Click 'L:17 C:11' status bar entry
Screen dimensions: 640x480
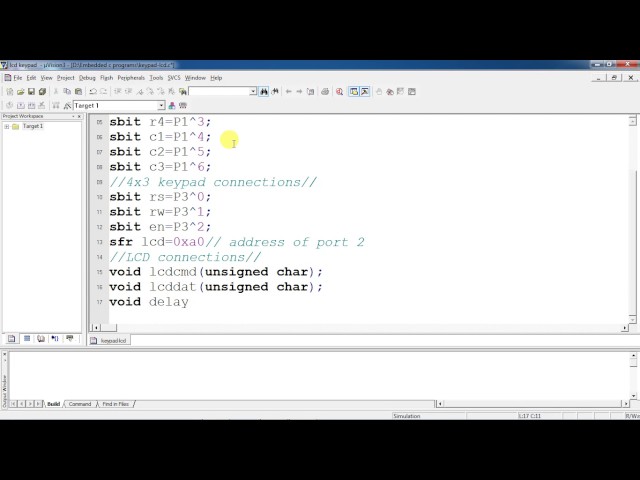529,416
